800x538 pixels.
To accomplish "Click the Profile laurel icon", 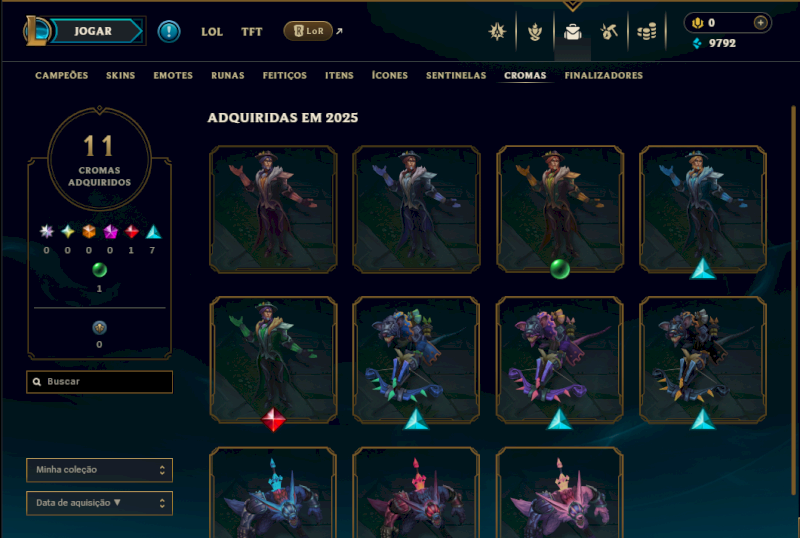I will [535, 32].
